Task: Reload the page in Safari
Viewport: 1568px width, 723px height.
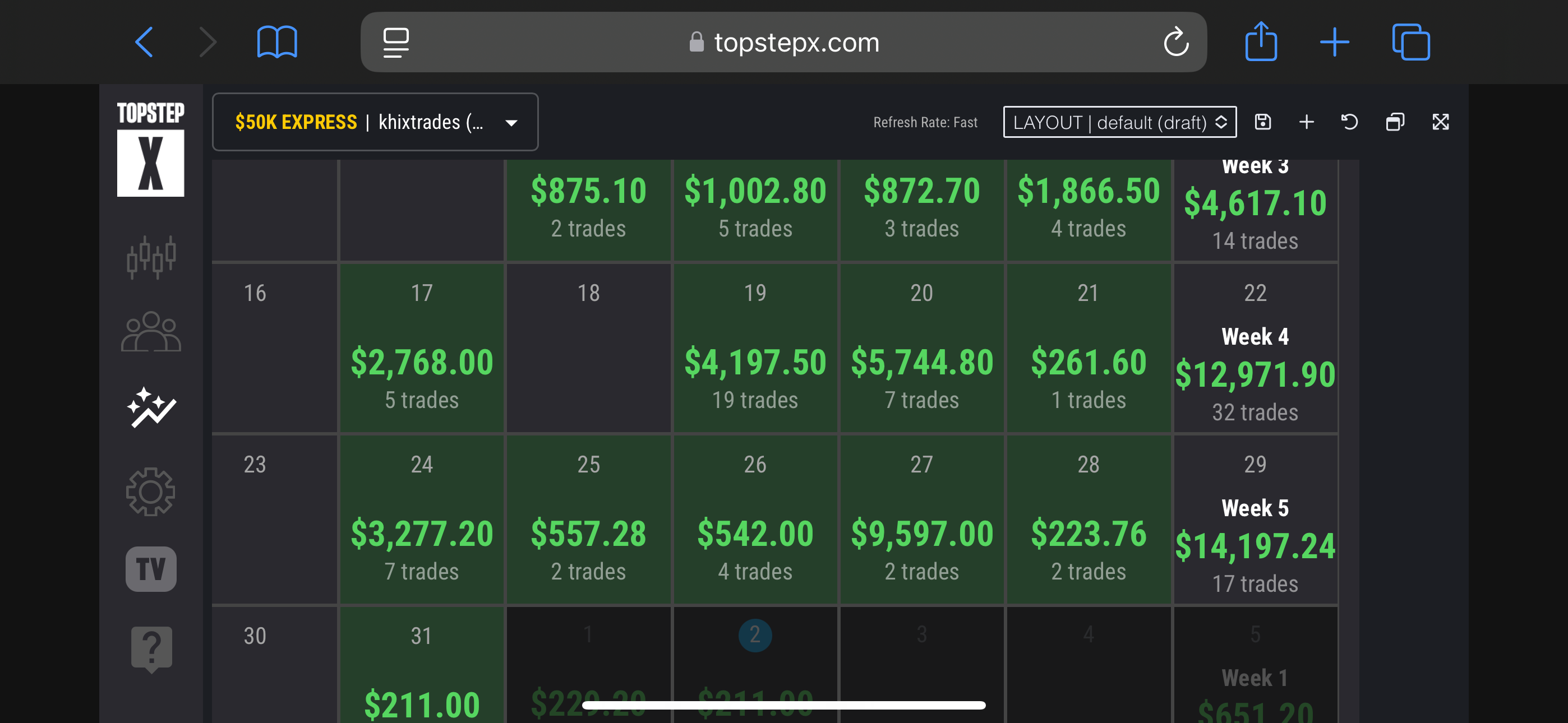Action: (x=1175, y=42)
